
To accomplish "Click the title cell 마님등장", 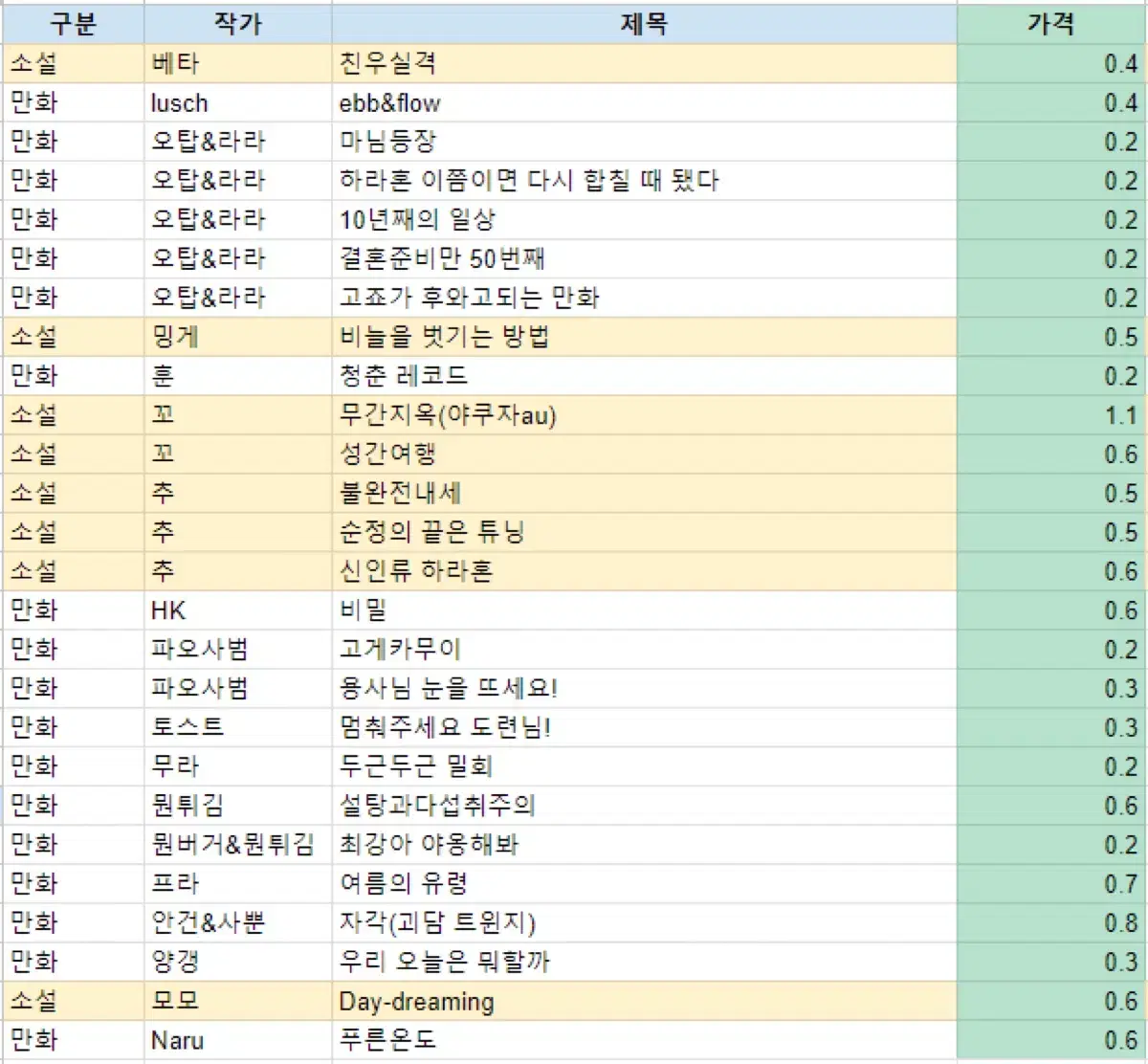I will pos(644,142).
